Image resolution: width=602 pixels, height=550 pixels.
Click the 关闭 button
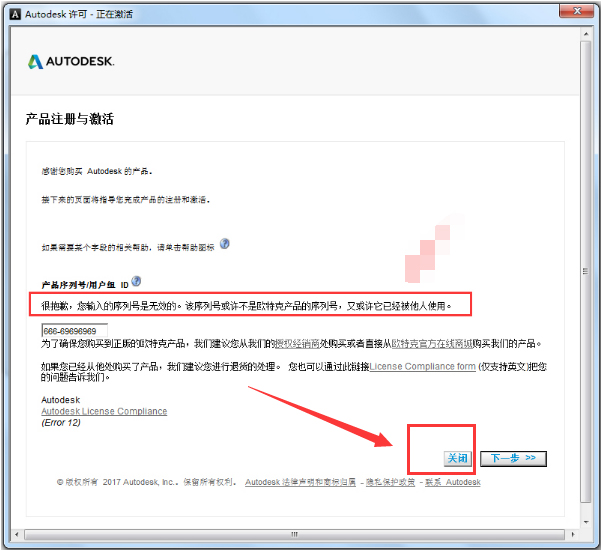pyautogui.click(x=458, y=458)
